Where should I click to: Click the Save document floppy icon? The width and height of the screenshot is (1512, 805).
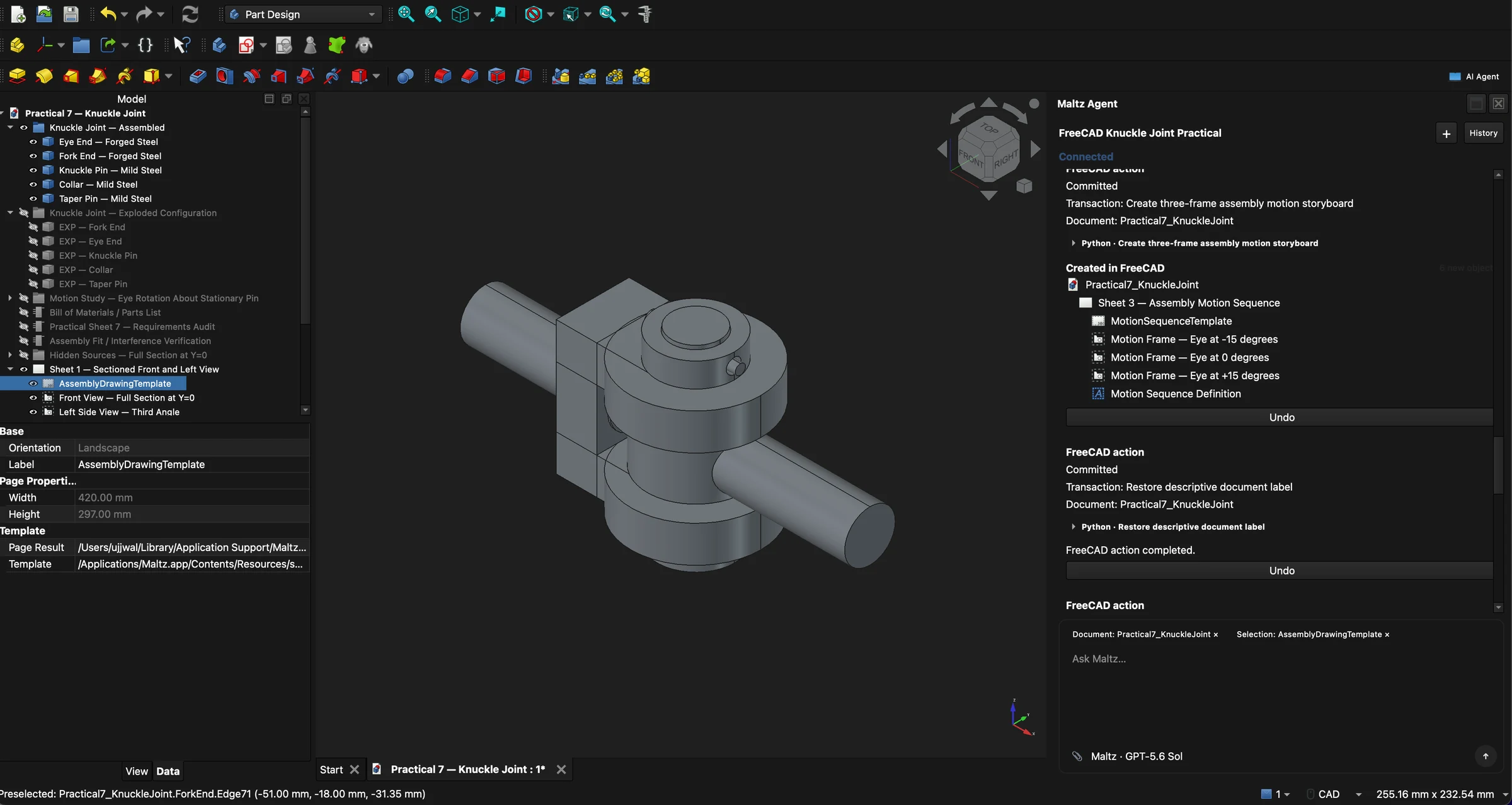tap(71, 14)
